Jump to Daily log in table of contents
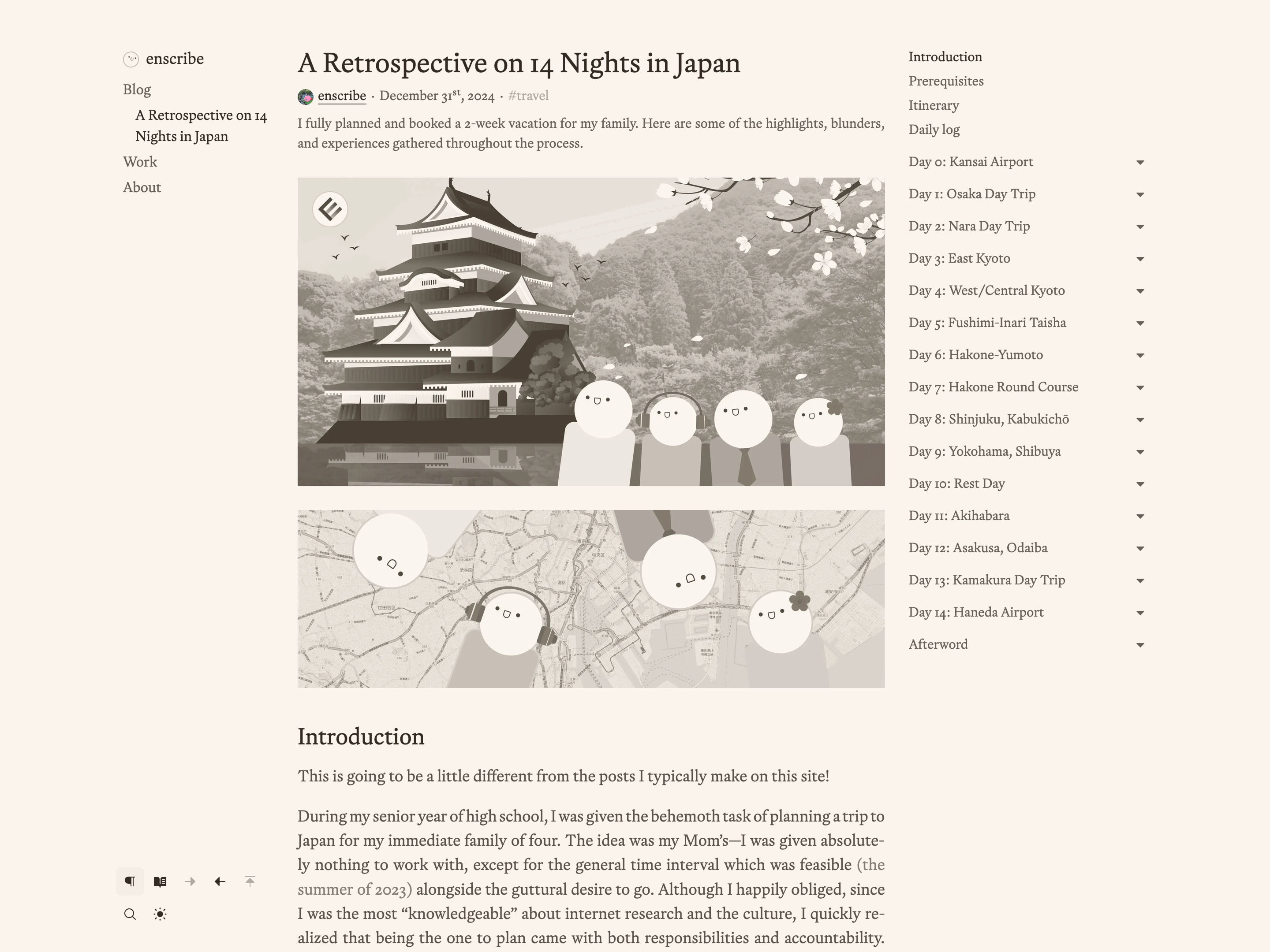Screen dimensions: 1270x952 [x=934, y=130]
